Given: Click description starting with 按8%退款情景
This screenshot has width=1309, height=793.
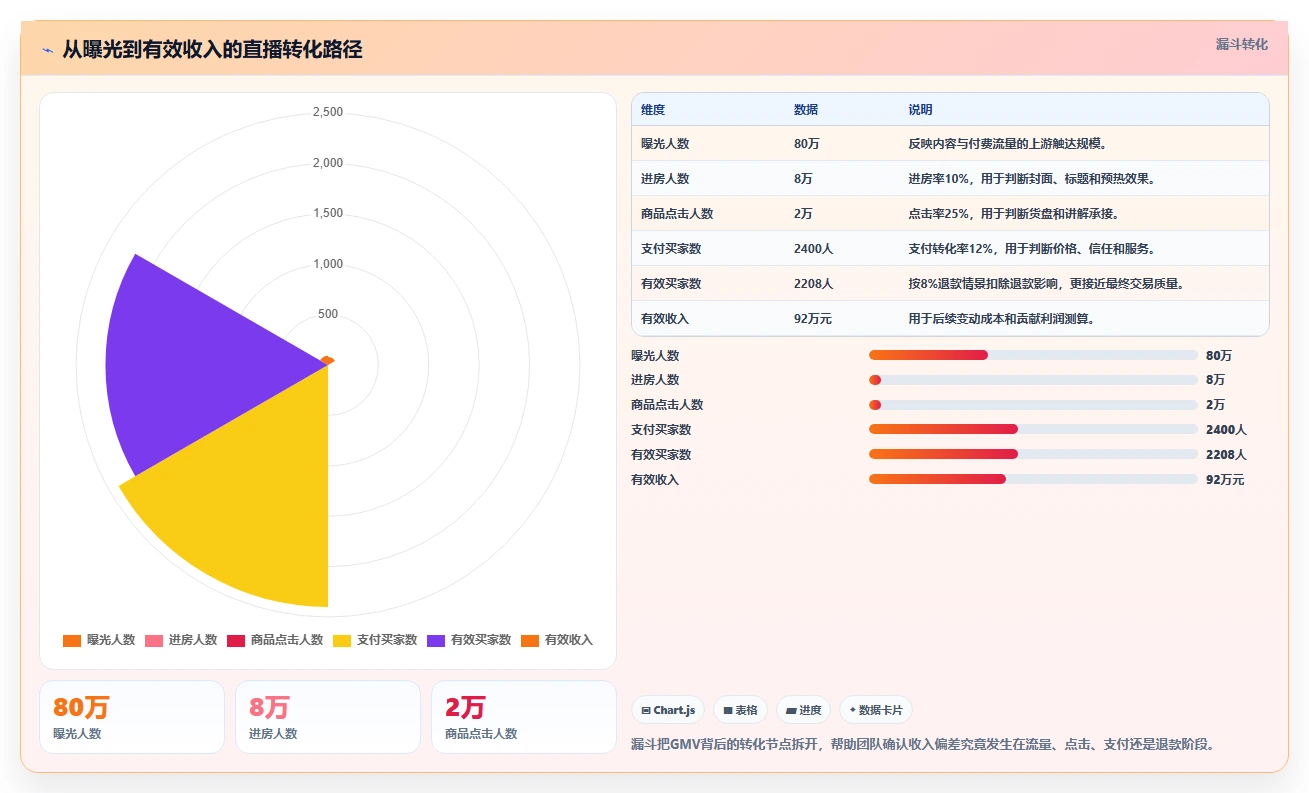Looking at the screenshot, I should (1046, 283).
